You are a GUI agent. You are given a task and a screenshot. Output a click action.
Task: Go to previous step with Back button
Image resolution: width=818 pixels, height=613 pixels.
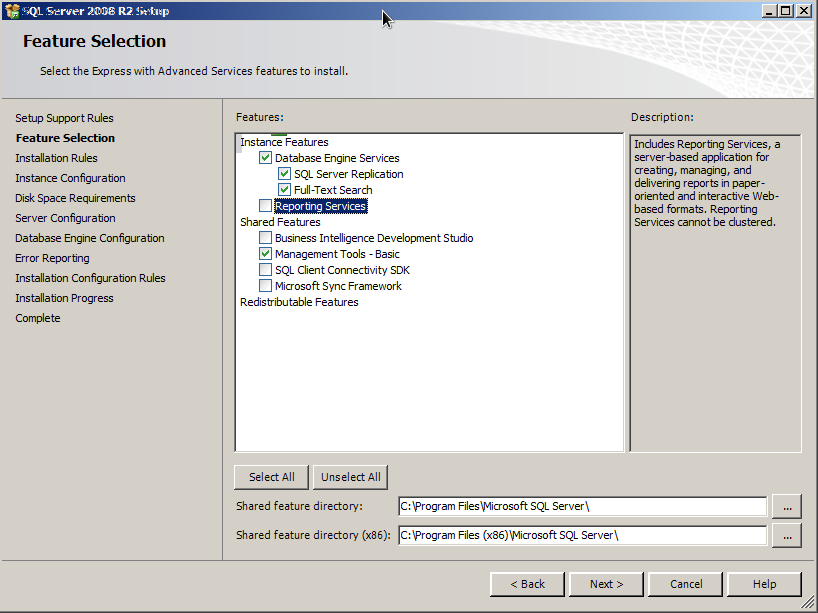(x=527, y=584)
